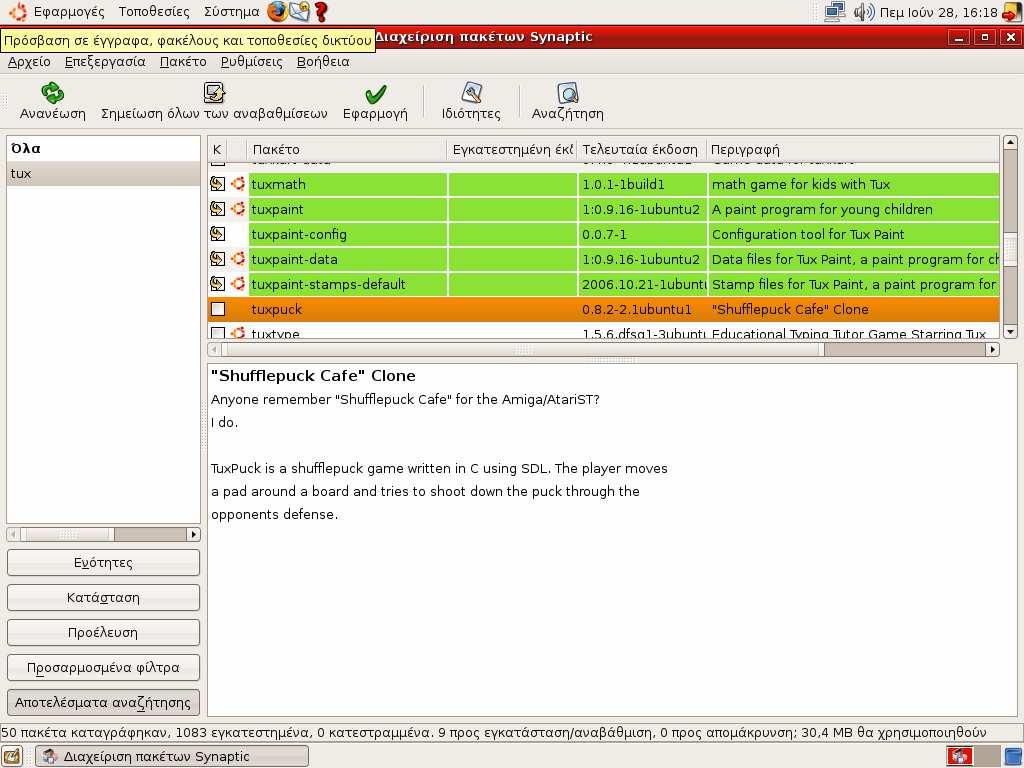Click package list scroll down arrow
Screen dimensions: 1024x768
1010,332
